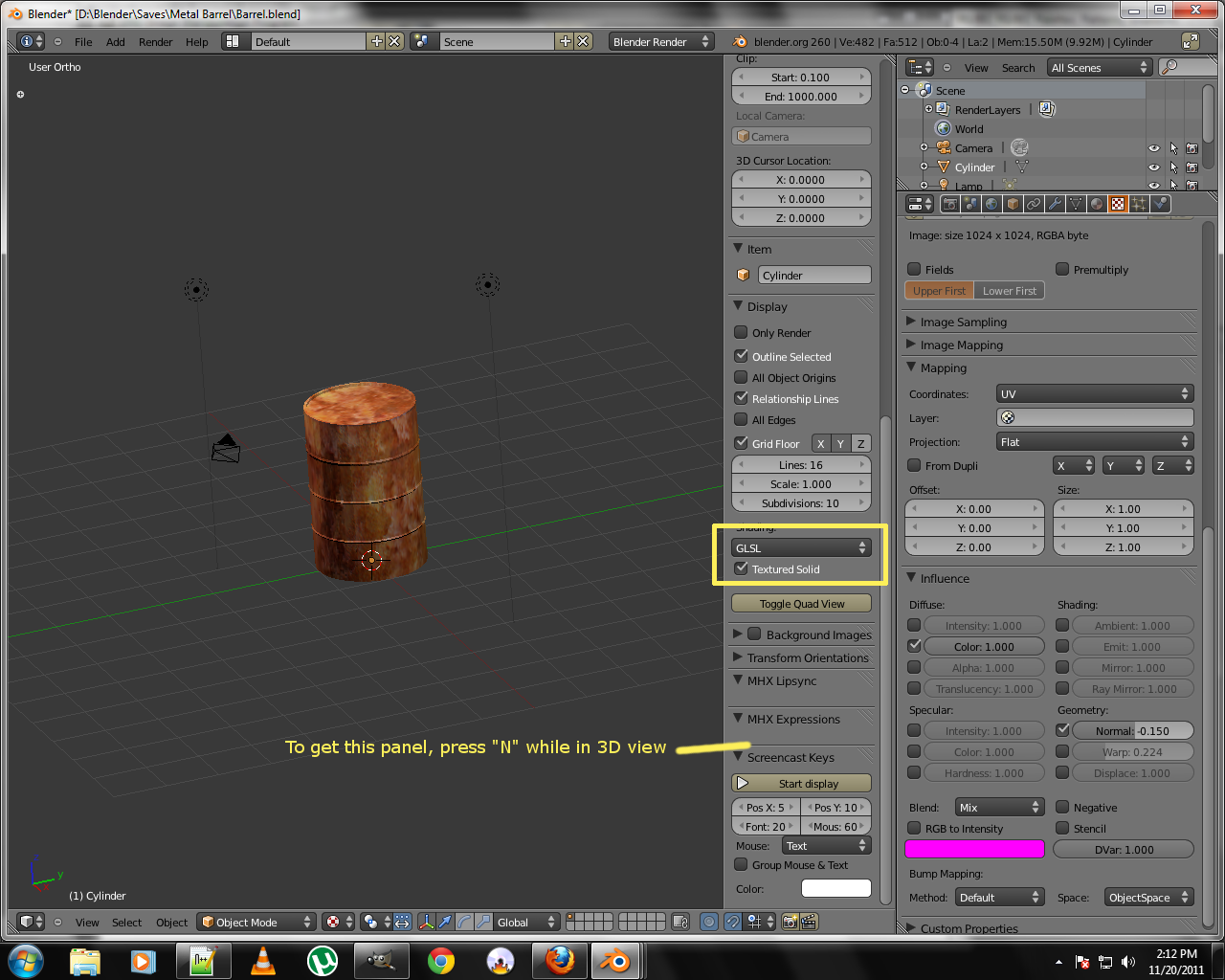Open Google Chrome from the taskbar
The height and width of the screenshot is (980, 1225).
[x=441, y=960]
